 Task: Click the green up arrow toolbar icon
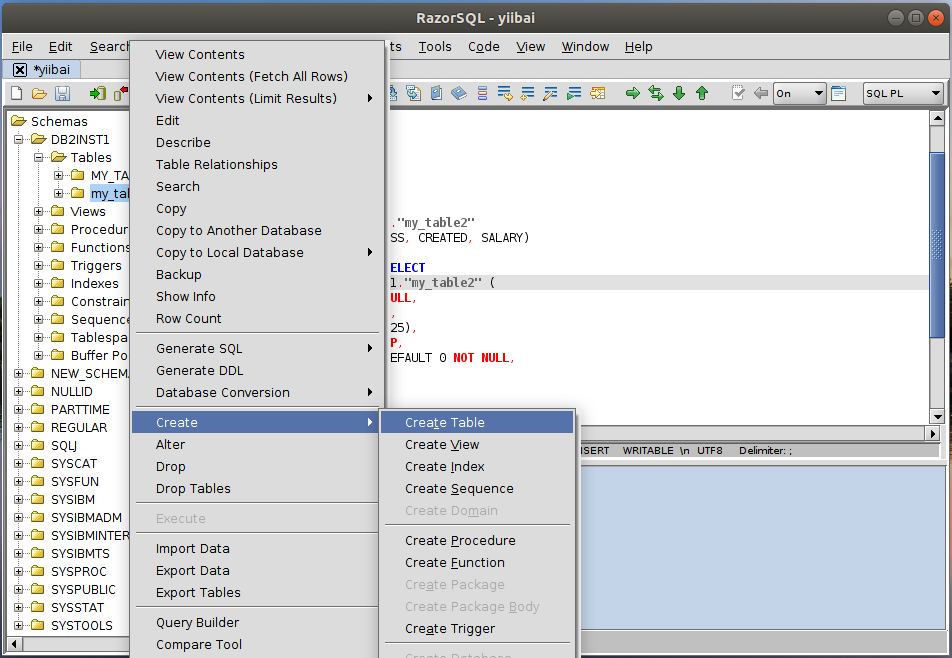(x=702, y=93)
